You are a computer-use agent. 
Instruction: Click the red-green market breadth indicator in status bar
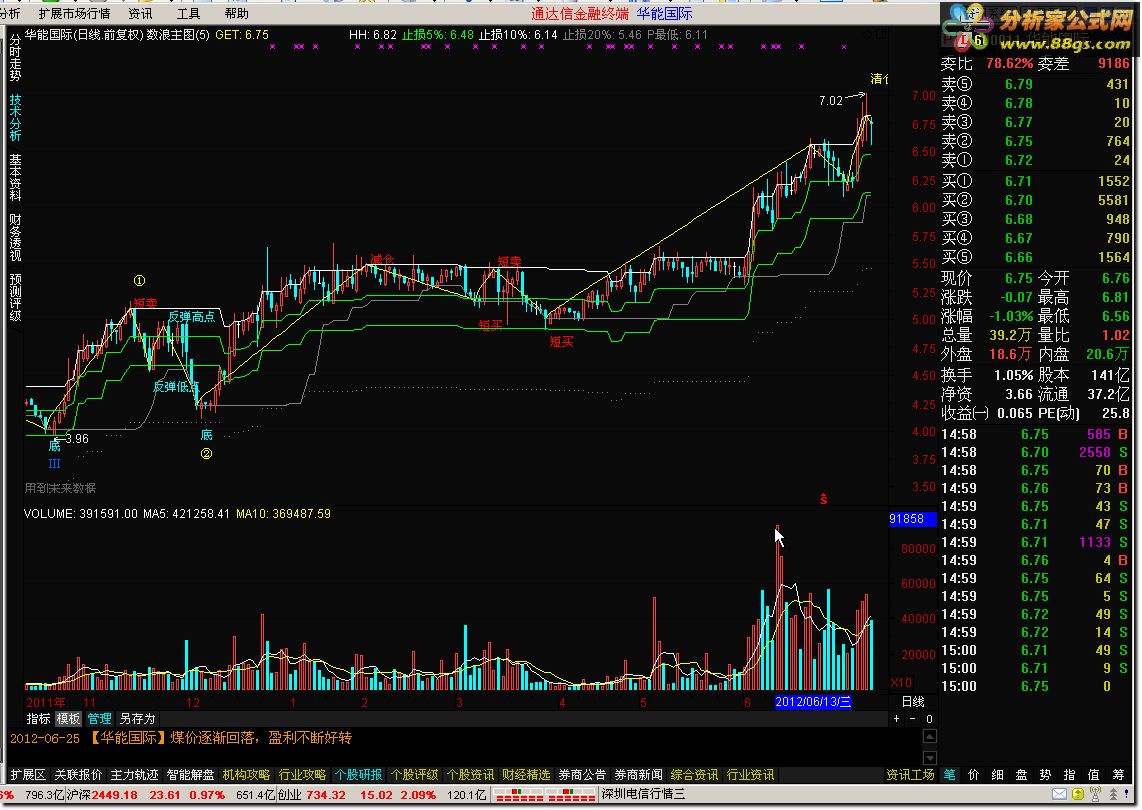click(545, 794)
